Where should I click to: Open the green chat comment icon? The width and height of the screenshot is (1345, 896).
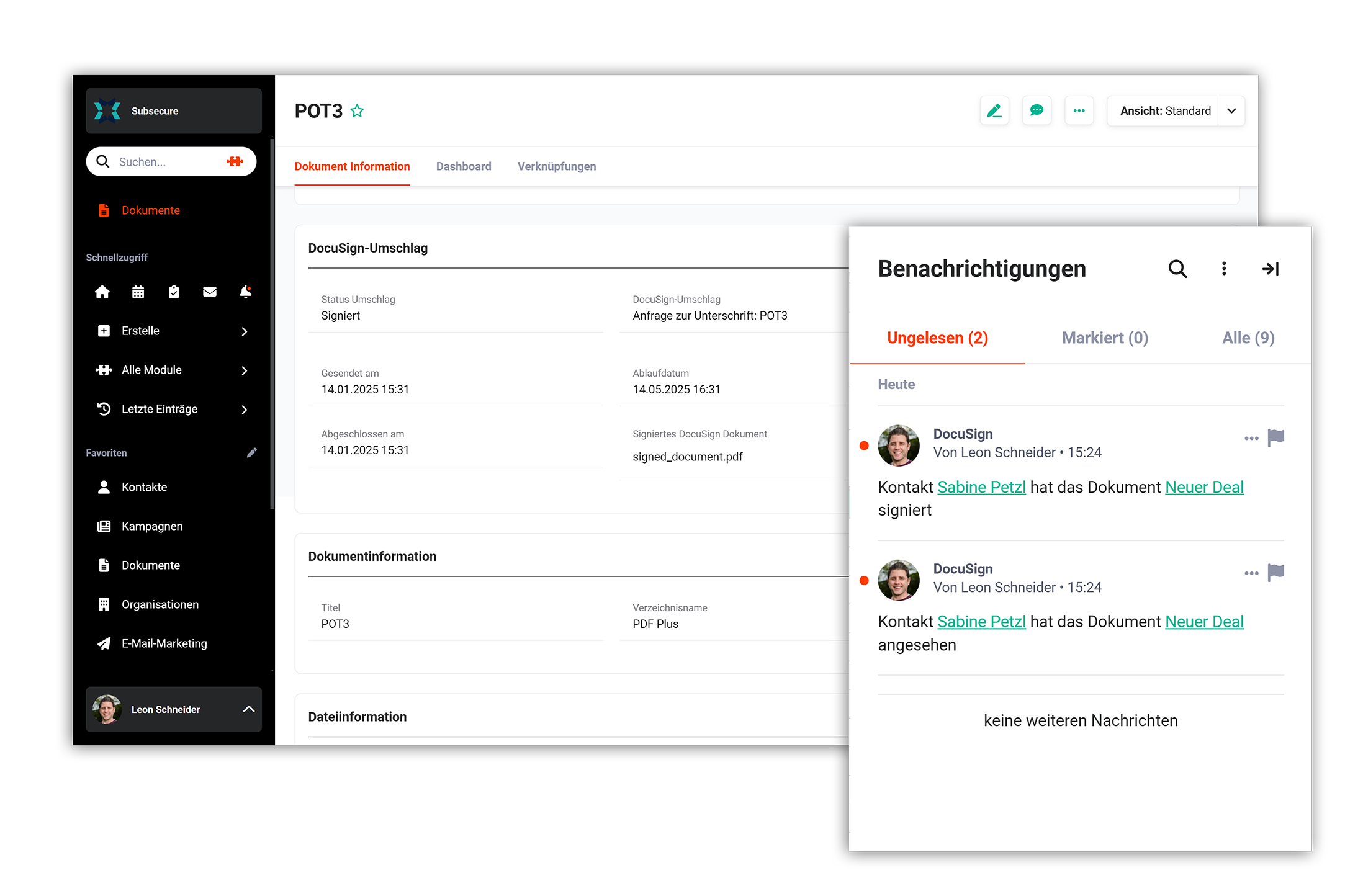click(1036, 111)
